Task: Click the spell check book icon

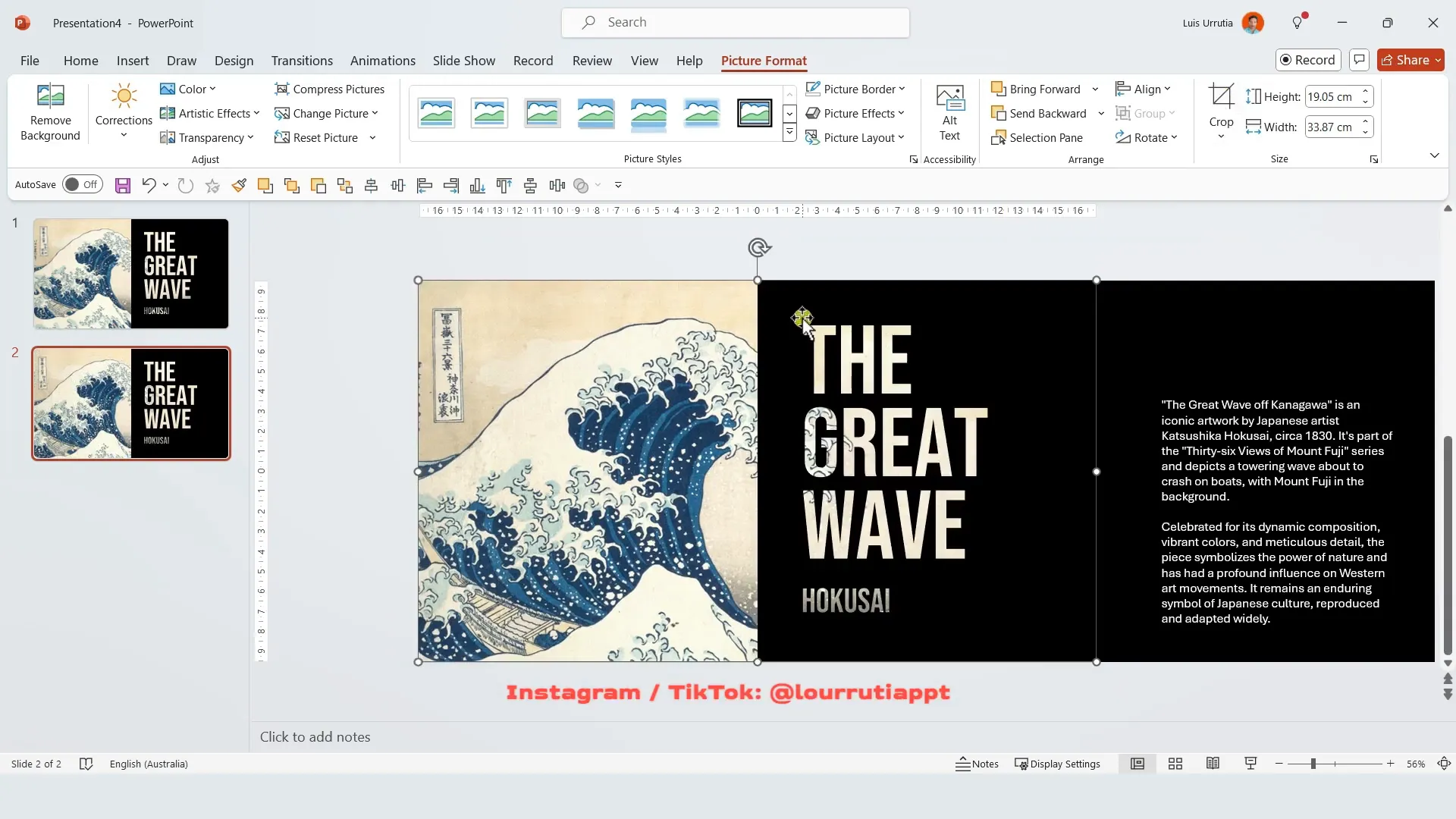Action: coord(86,764)
